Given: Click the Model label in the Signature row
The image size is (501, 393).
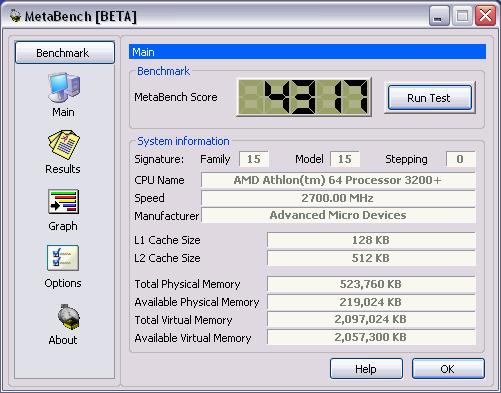Looking at the screenshot, I should coord(309,159).
